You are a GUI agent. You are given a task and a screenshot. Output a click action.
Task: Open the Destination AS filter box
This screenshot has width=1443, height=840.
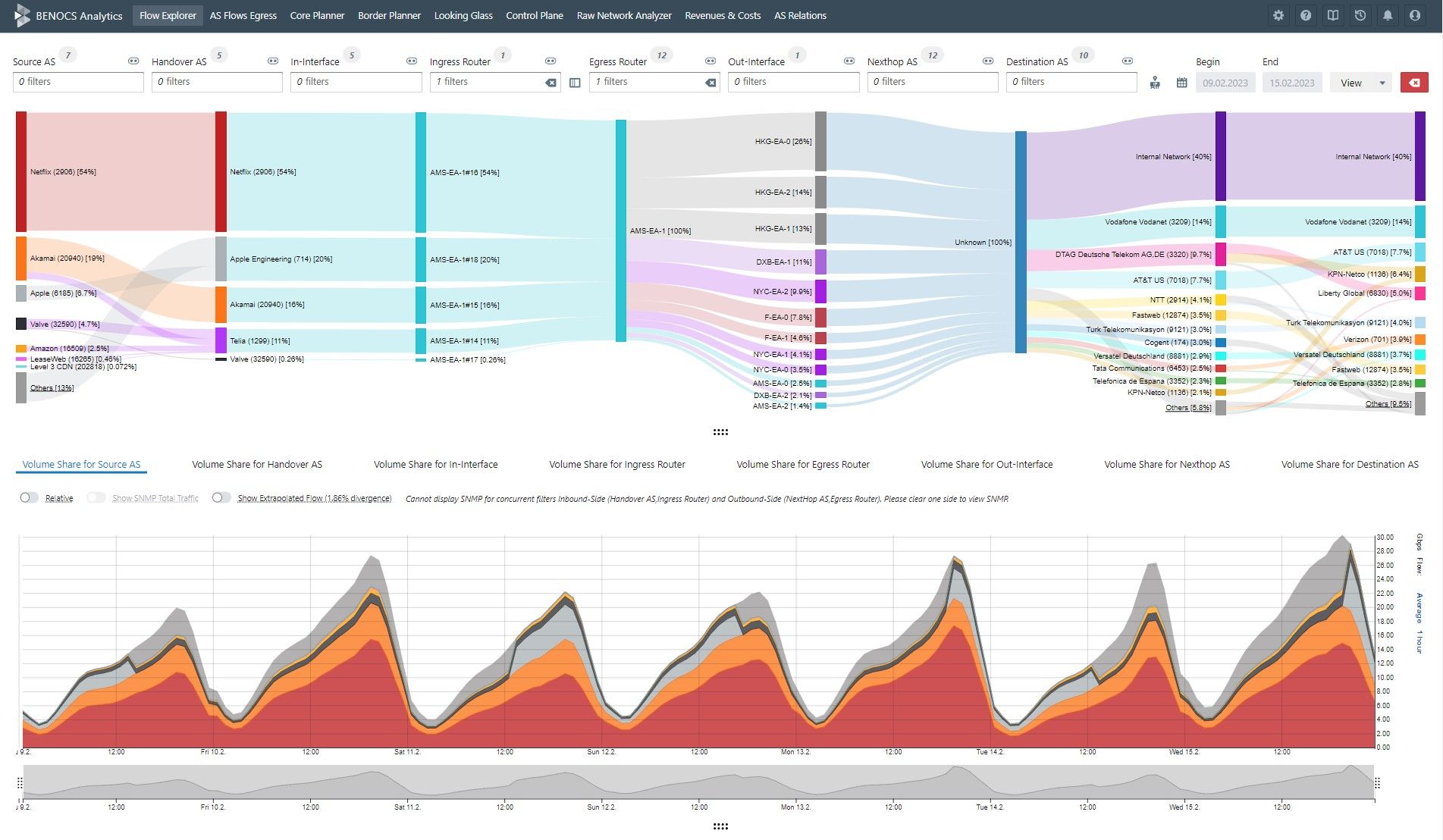coord(1071,82)
